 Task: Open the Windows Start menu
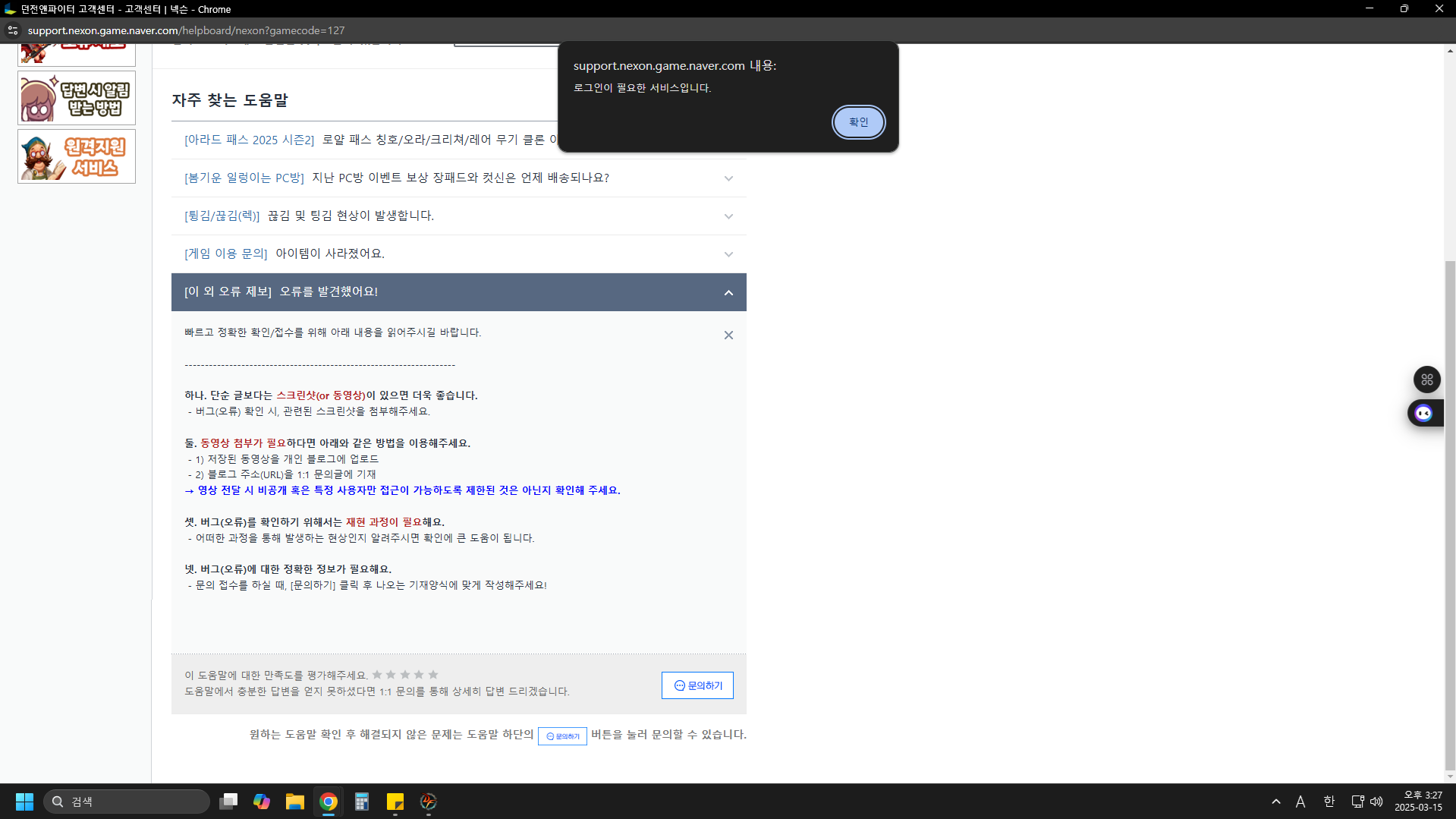(x=24, y=802)
